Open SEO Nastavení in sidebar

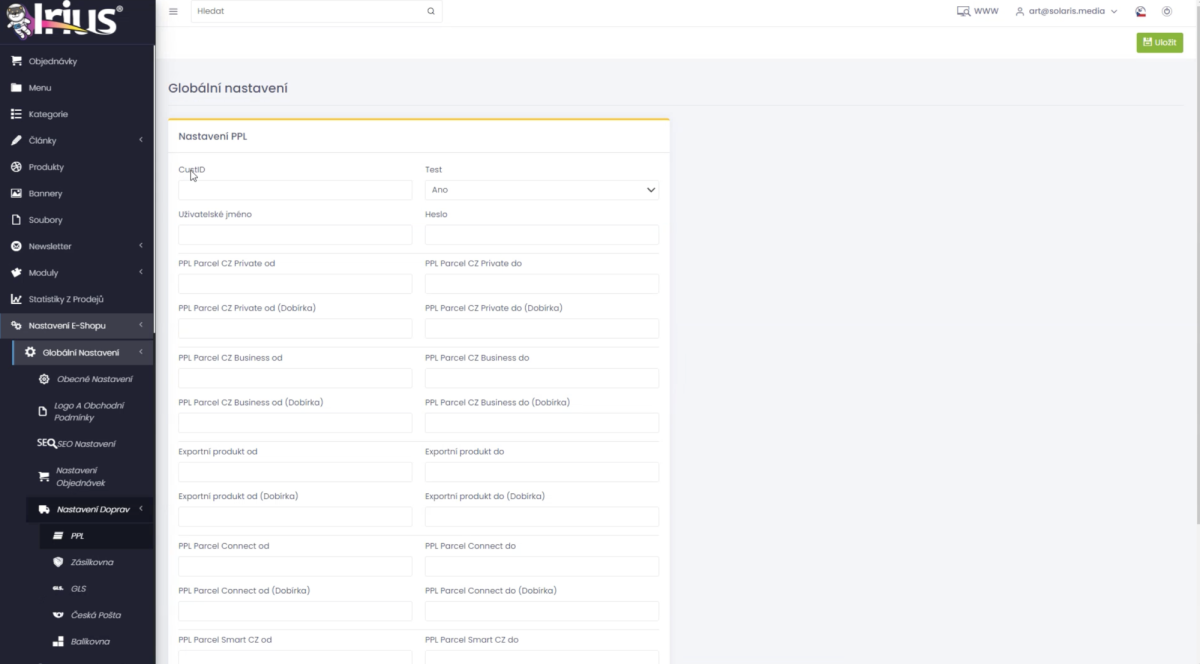pos(86,443)
